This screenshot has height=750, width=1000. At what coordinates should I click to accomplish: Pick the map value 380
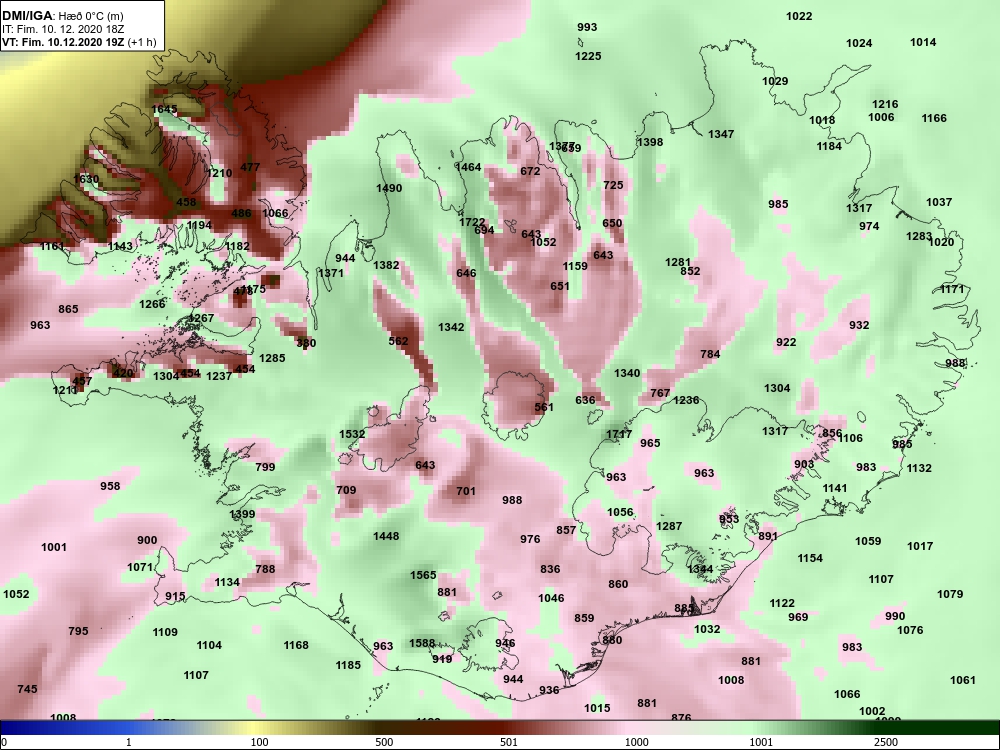coord(306,343)
